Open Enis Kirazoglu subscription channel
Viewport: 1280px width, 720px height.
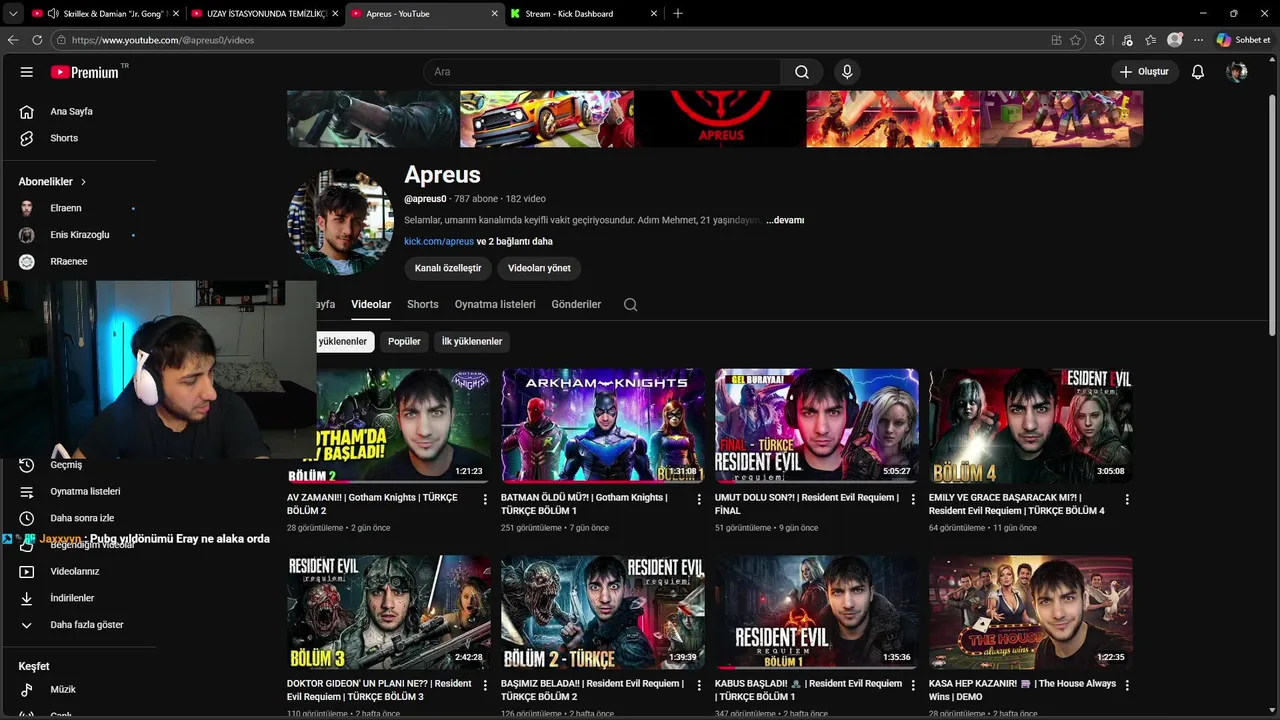pyautogui.click(x=78, y=235)
